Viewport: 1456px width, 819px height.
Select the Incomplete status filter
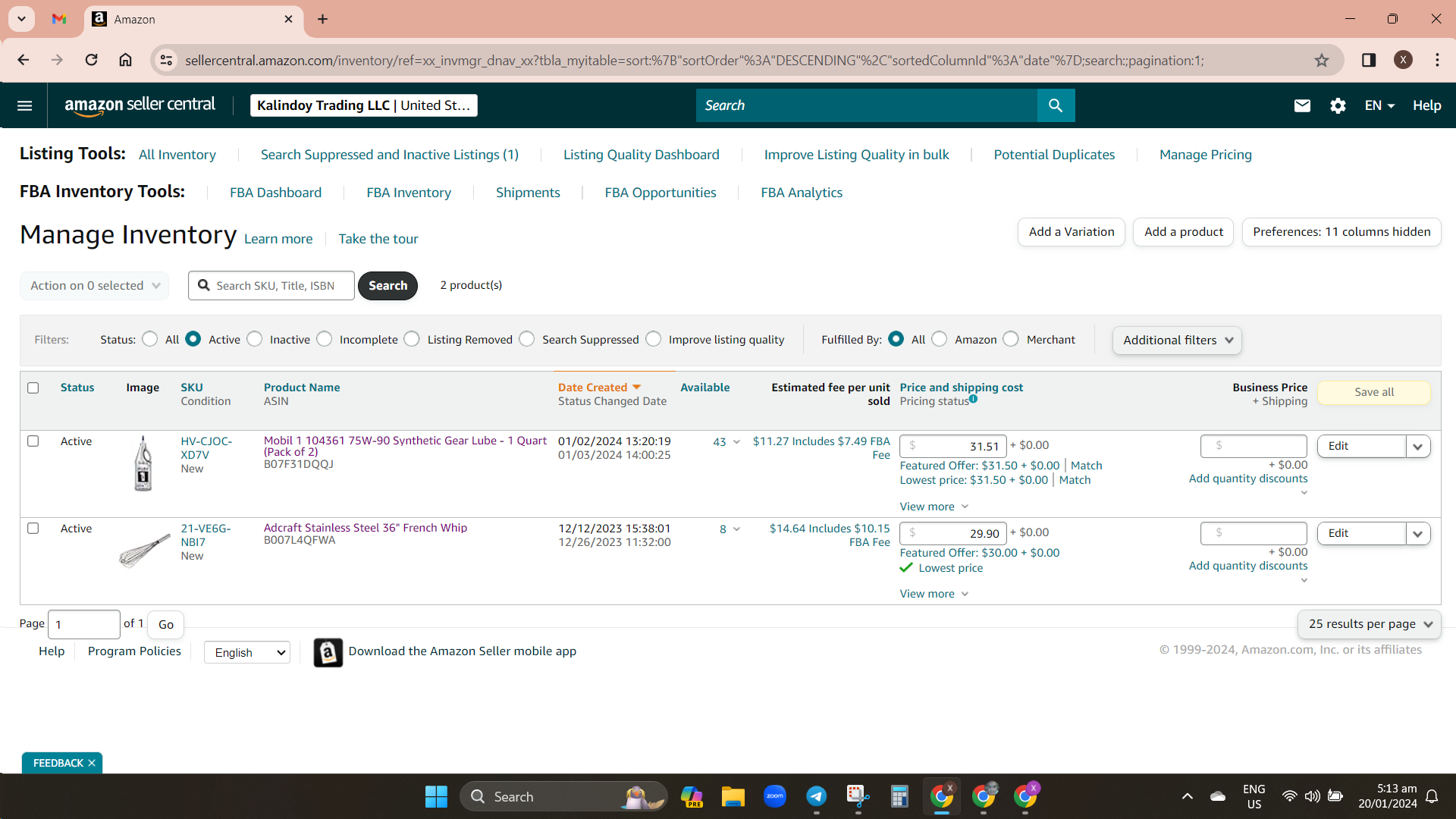[x=325, y=339]
